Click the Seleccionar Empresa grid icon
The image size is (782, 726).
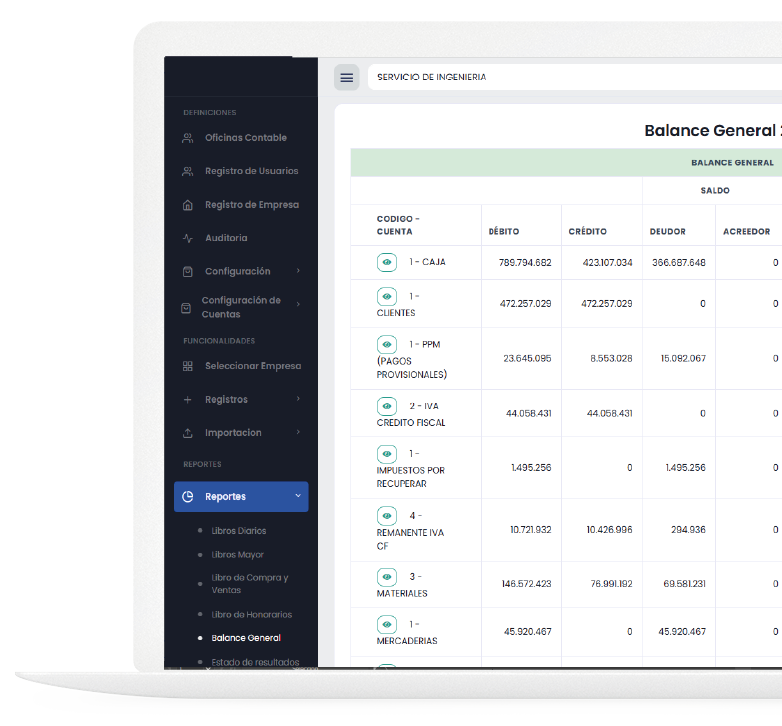[x=188, y=366]
